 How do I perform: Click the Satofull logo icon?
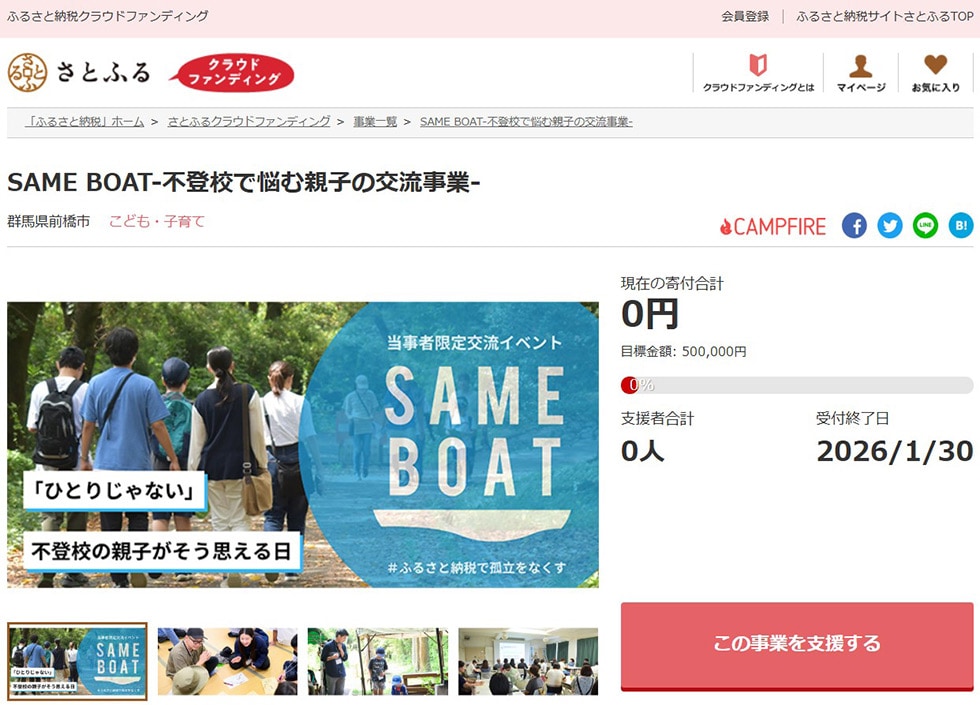tap(27, 72)
